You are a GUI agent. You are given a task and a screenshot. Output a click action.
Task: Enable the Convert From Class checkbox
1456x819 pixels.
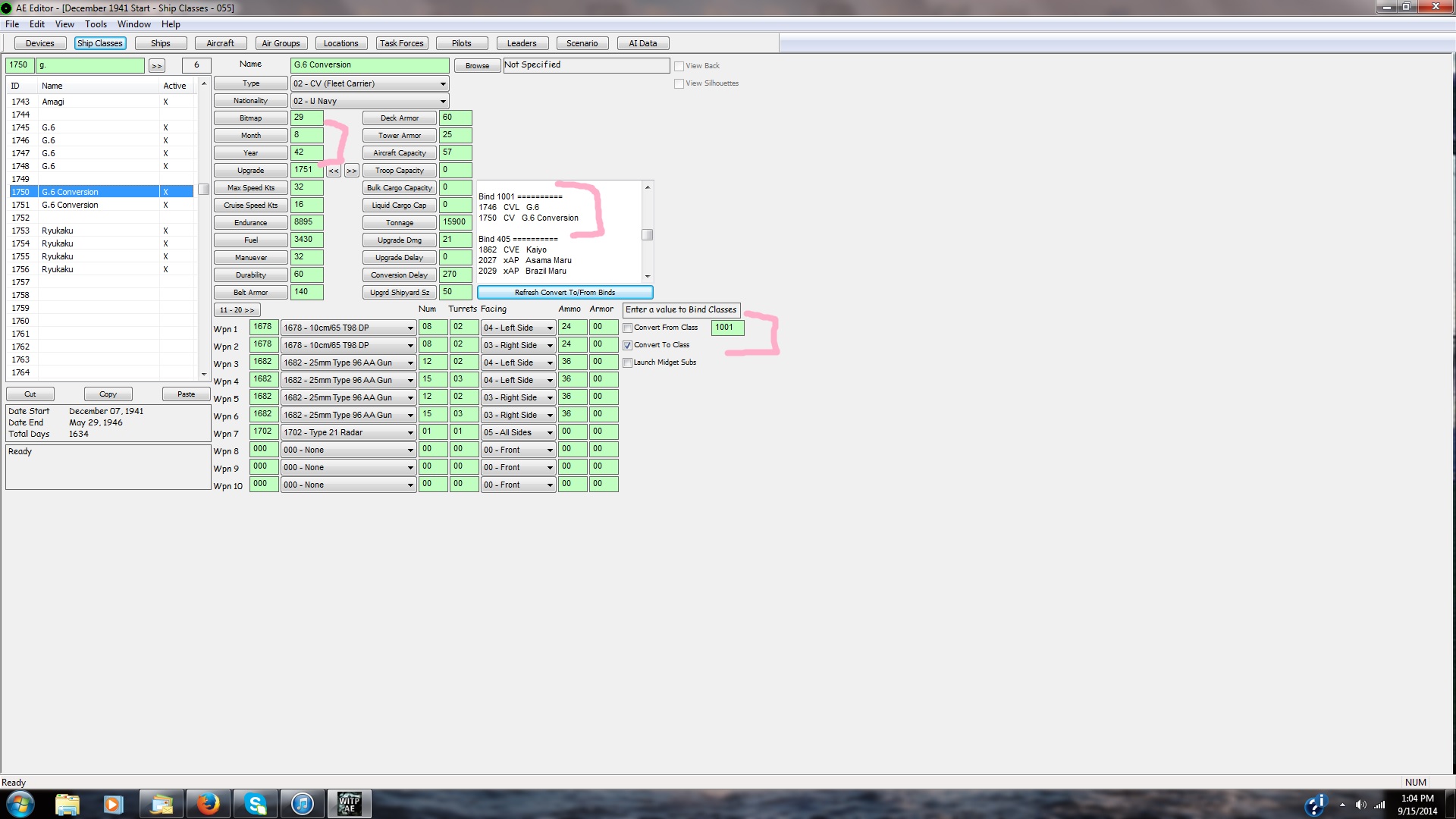628,328
